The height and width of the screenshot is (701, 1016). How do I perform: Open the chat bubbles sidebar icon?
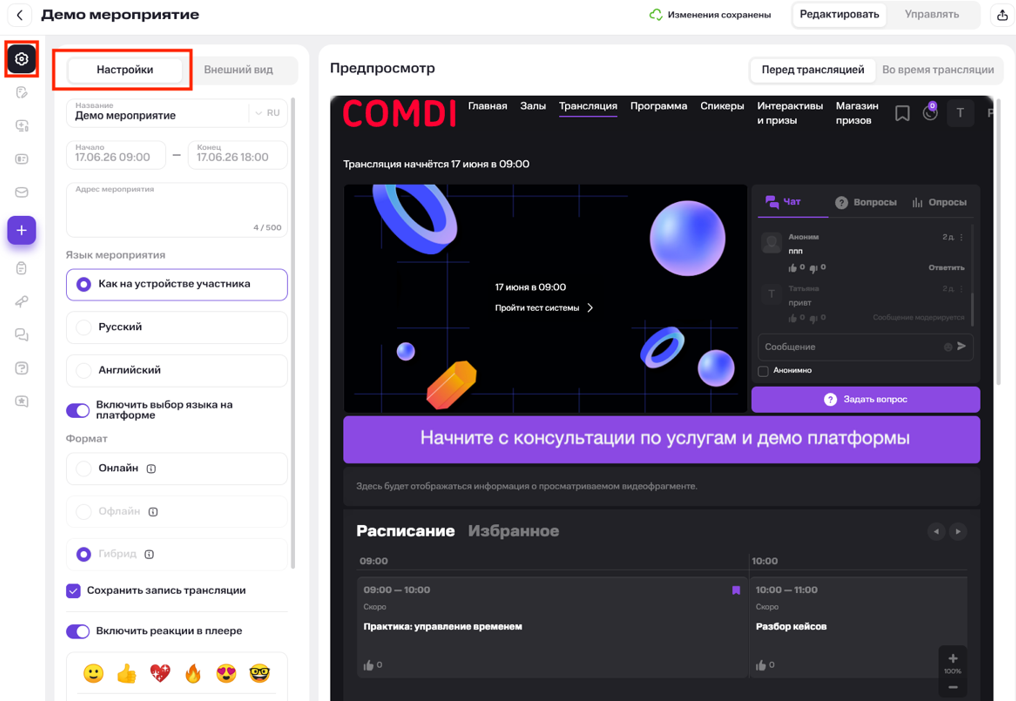point(21,335)
